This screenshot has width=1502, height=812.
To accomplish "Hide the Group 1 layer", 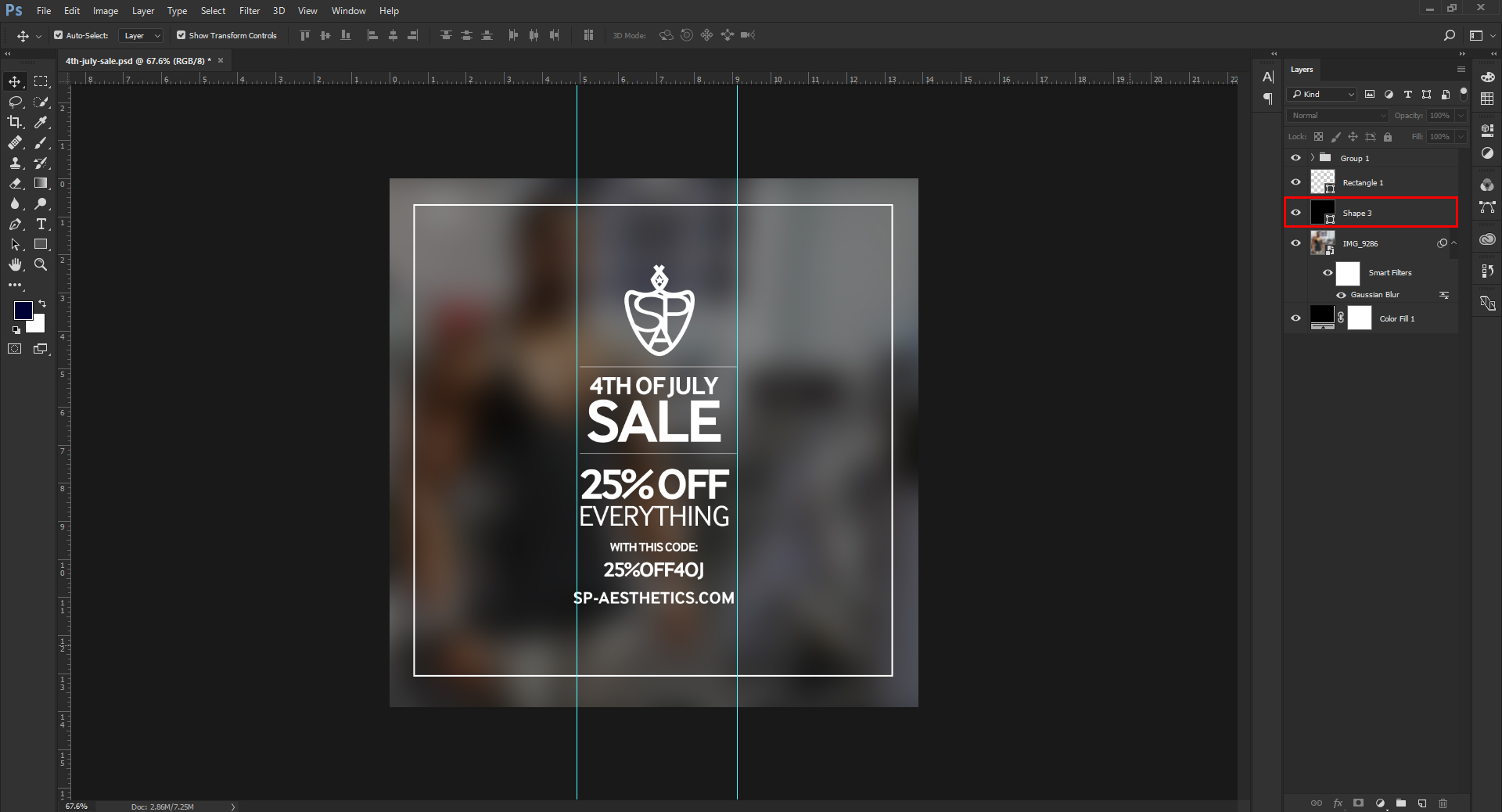I will (1295, 158).
